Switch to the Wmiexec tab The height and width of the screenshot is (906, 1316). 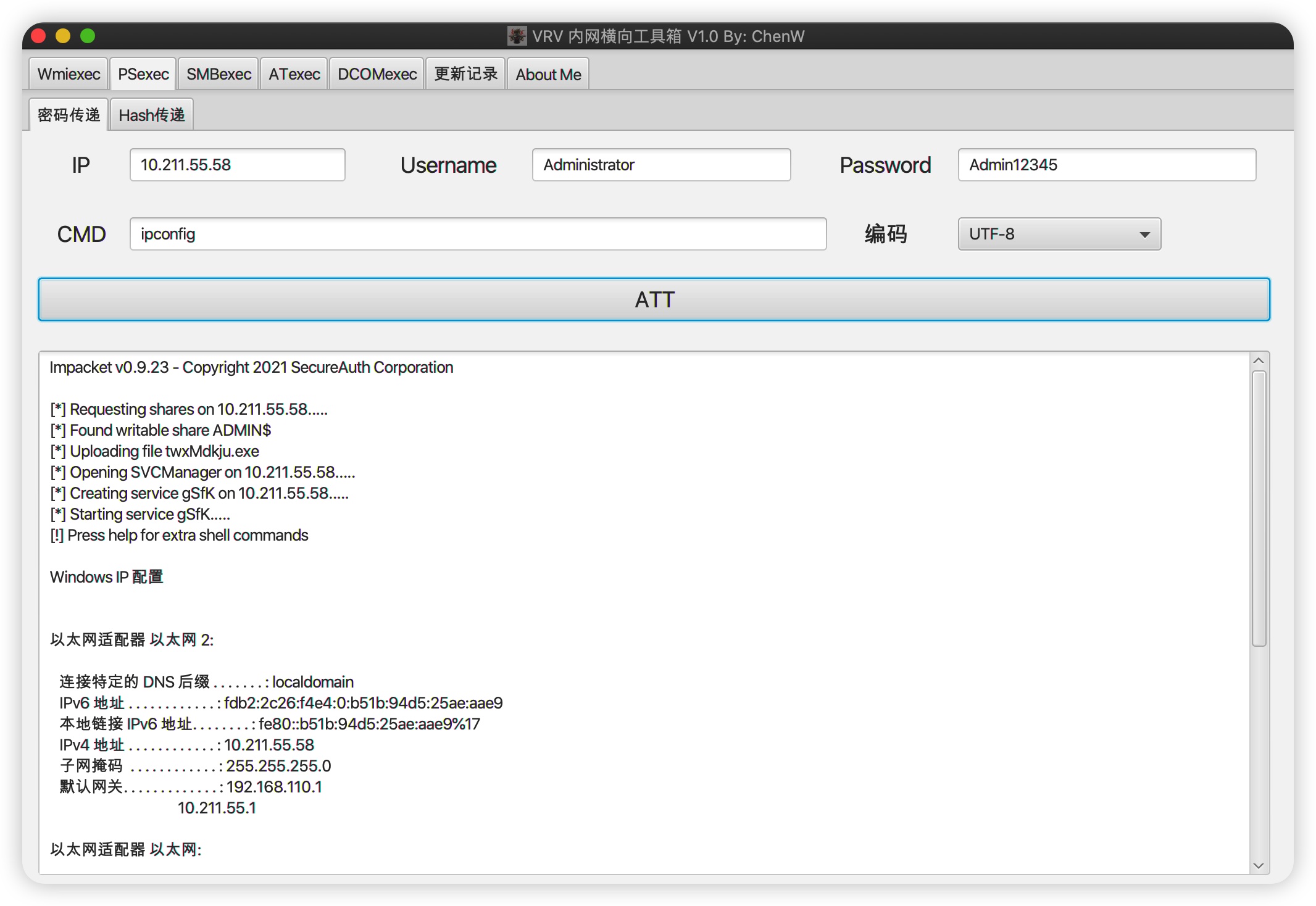click(69, 74)
